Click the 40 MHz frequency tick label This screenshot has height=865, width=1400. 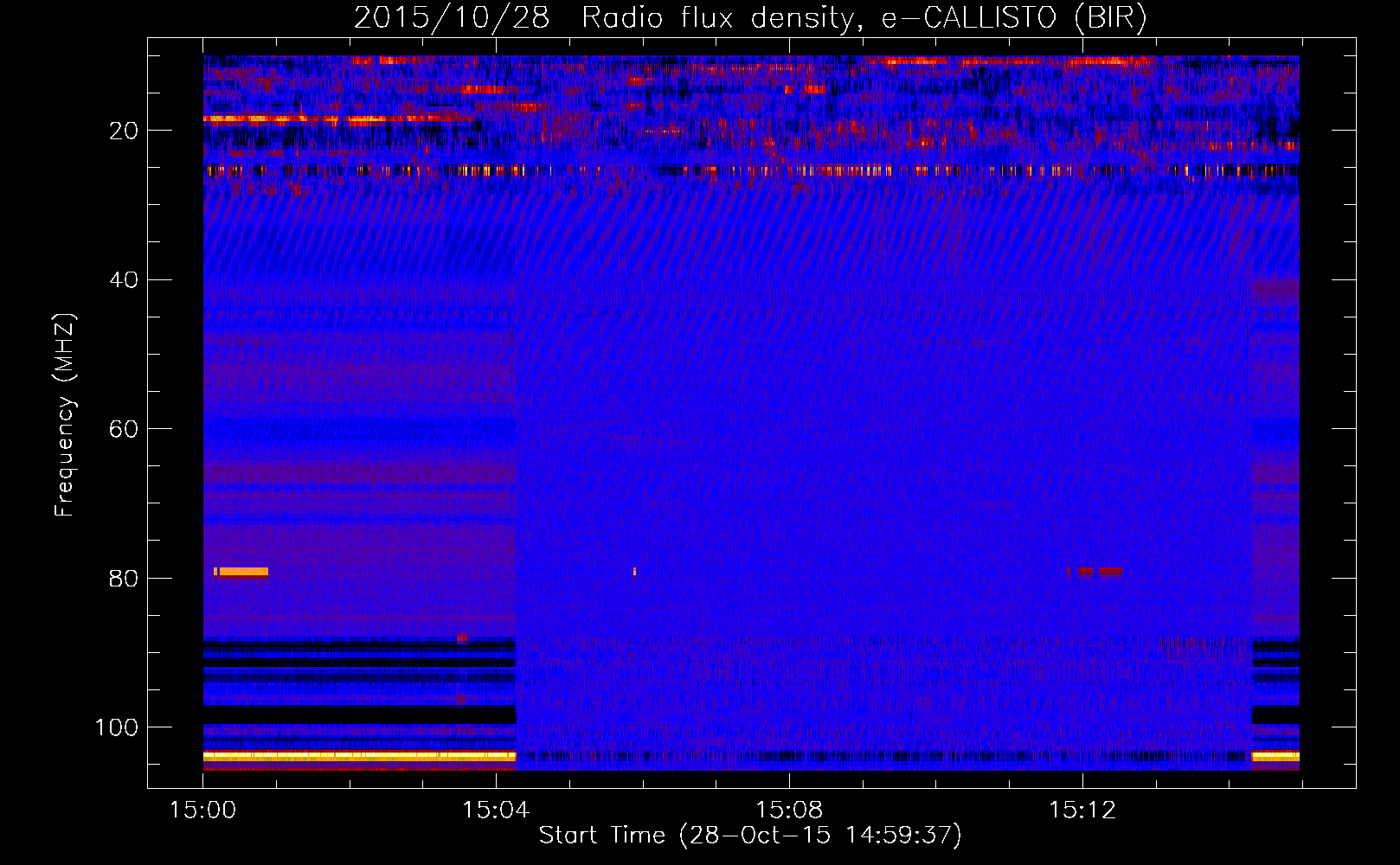click(124, 280)
